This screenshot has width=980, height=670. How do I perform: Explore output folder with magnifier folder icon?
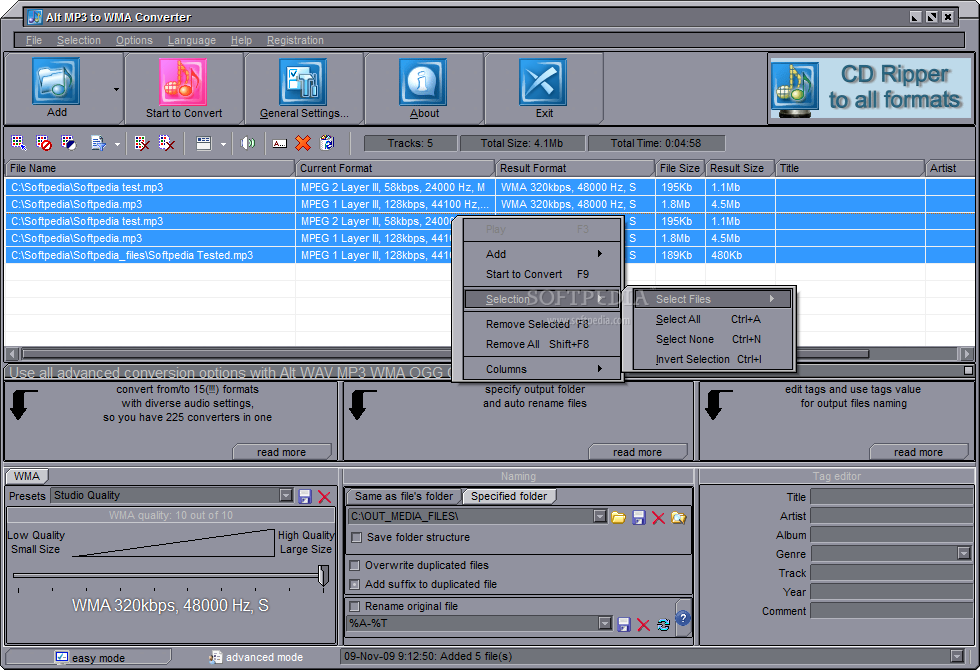(x=679, y=518)
